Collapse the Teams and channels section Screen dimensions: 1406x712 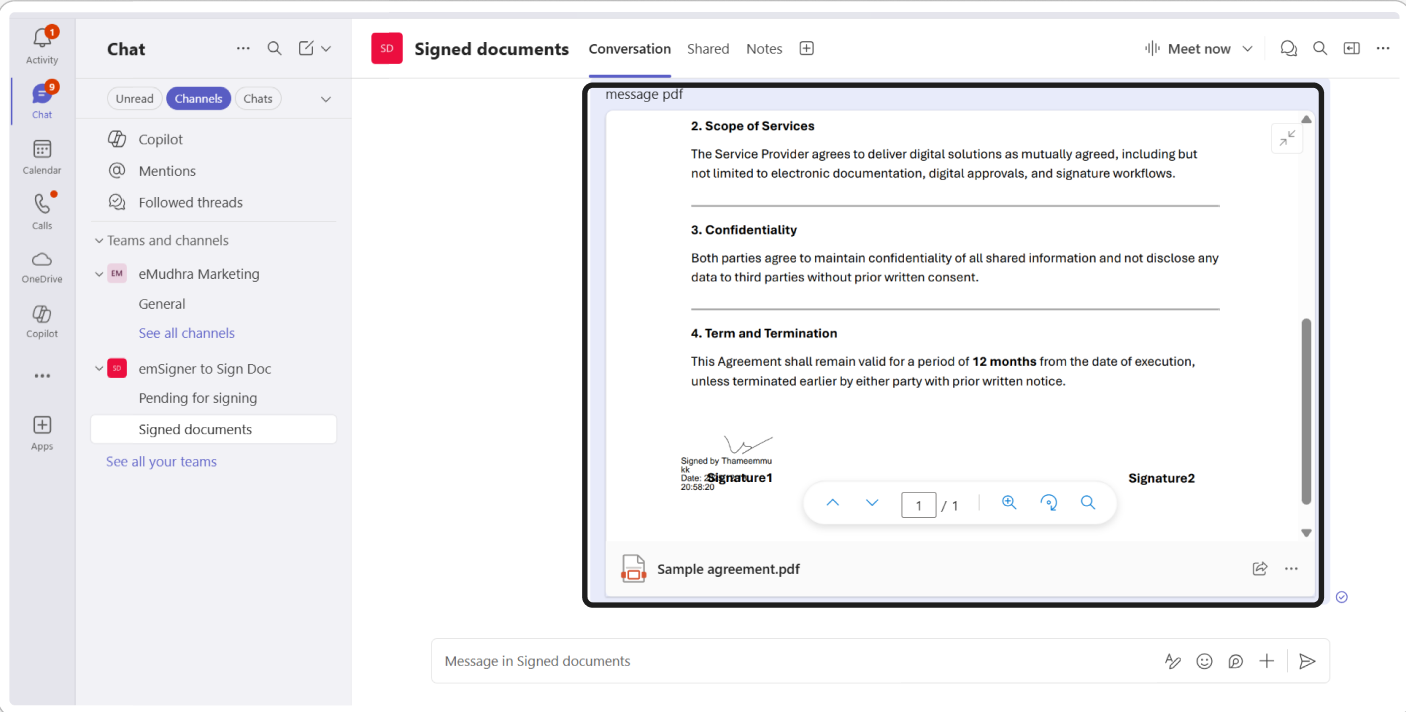(99, 241)
